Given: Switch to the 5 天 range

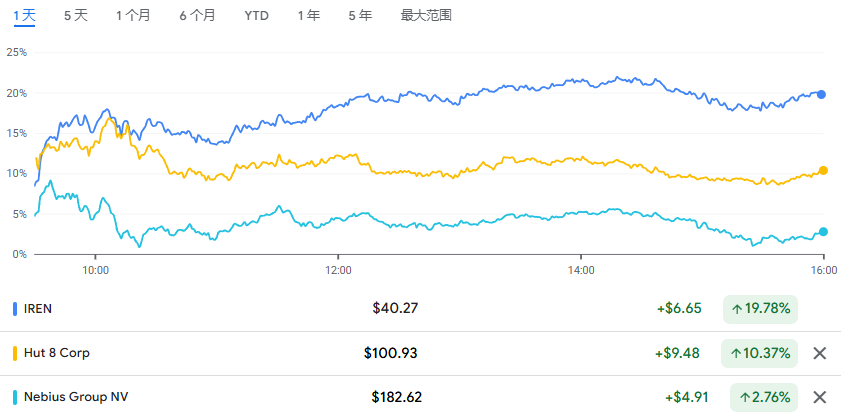Looking at the screenshot, I should pos(75,16).
